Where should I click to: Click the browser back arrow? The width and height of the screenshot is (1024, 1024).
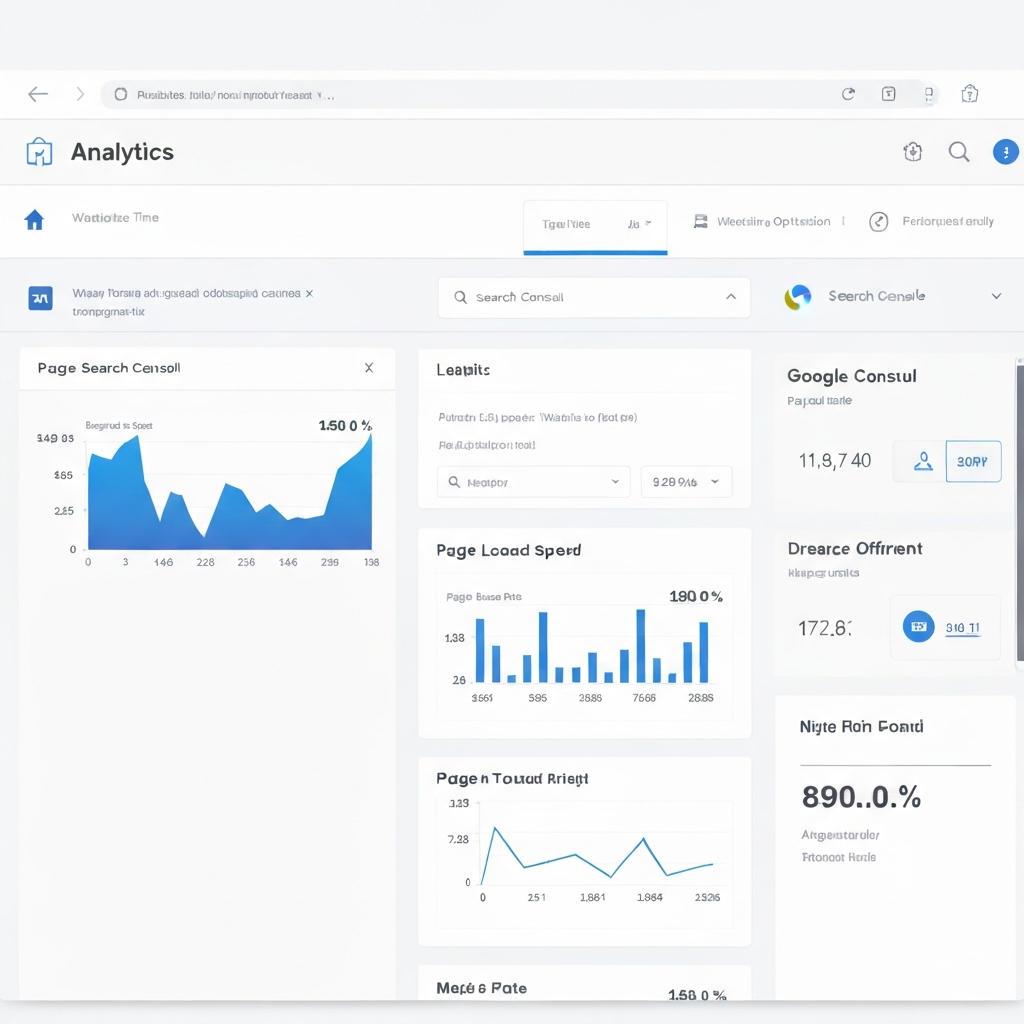click(x=38, y=94)
